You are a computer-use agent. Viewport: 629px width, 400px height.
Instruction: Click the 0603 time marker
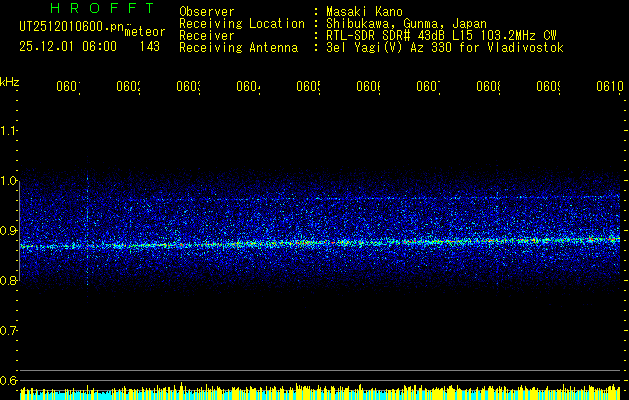click(x=188, y=86)
